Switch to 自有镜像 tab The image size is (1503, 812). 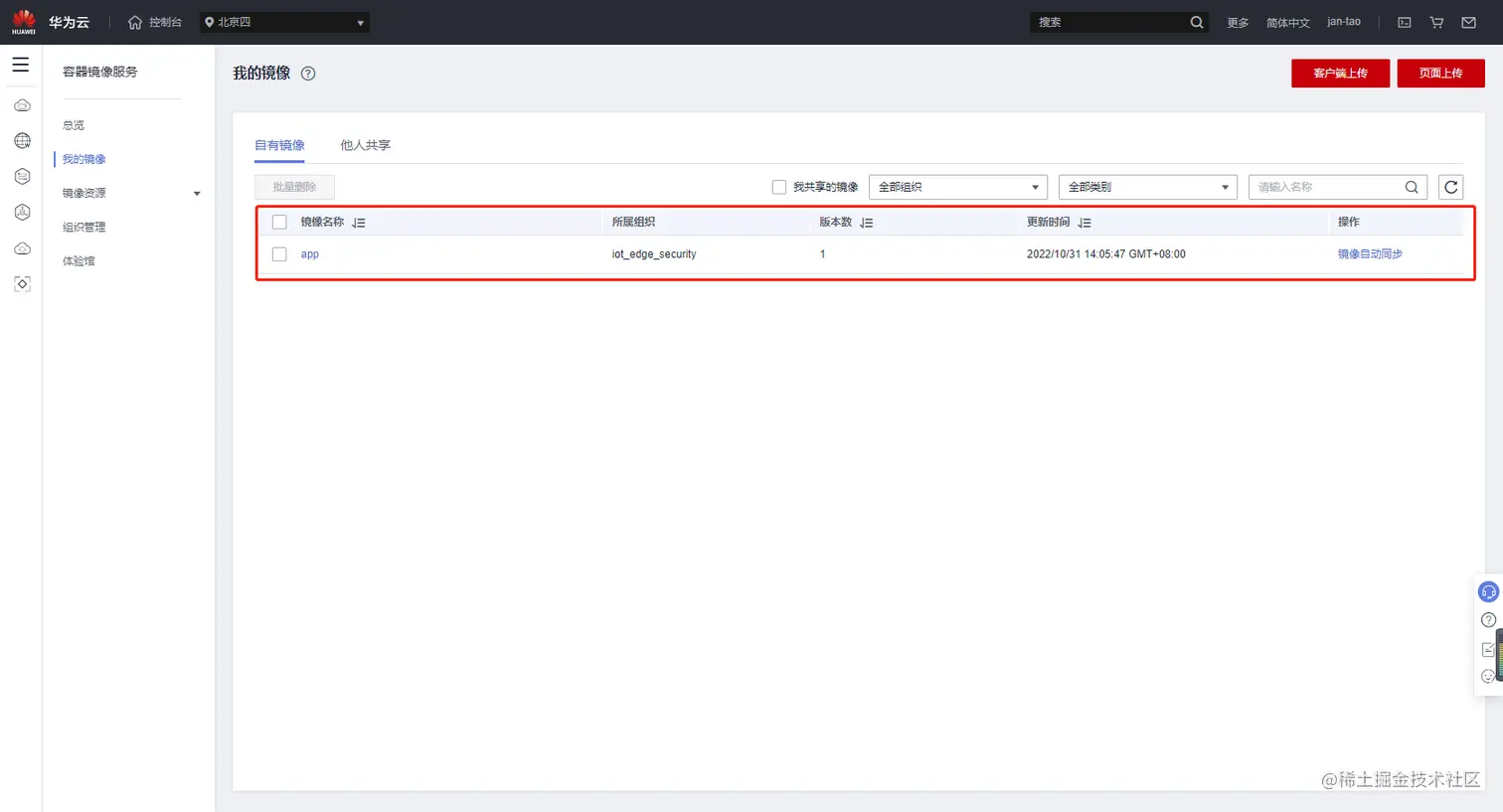pos(279,145)
